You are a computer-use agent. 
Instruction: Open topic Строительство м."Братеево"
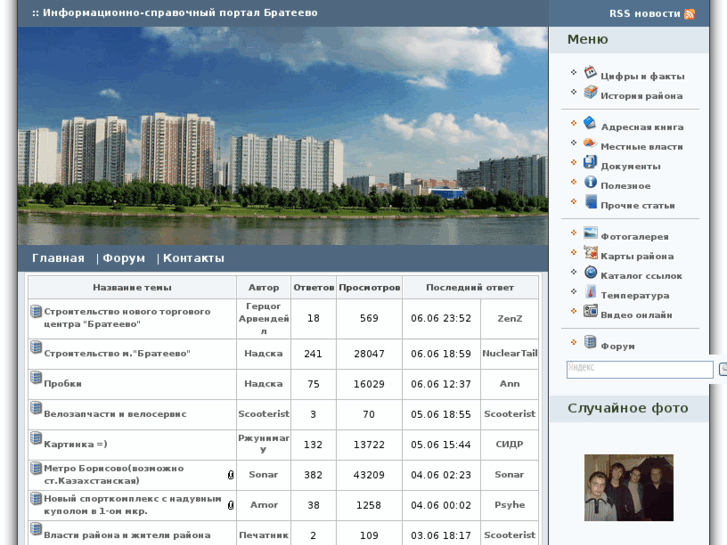[x=117, y=353]
